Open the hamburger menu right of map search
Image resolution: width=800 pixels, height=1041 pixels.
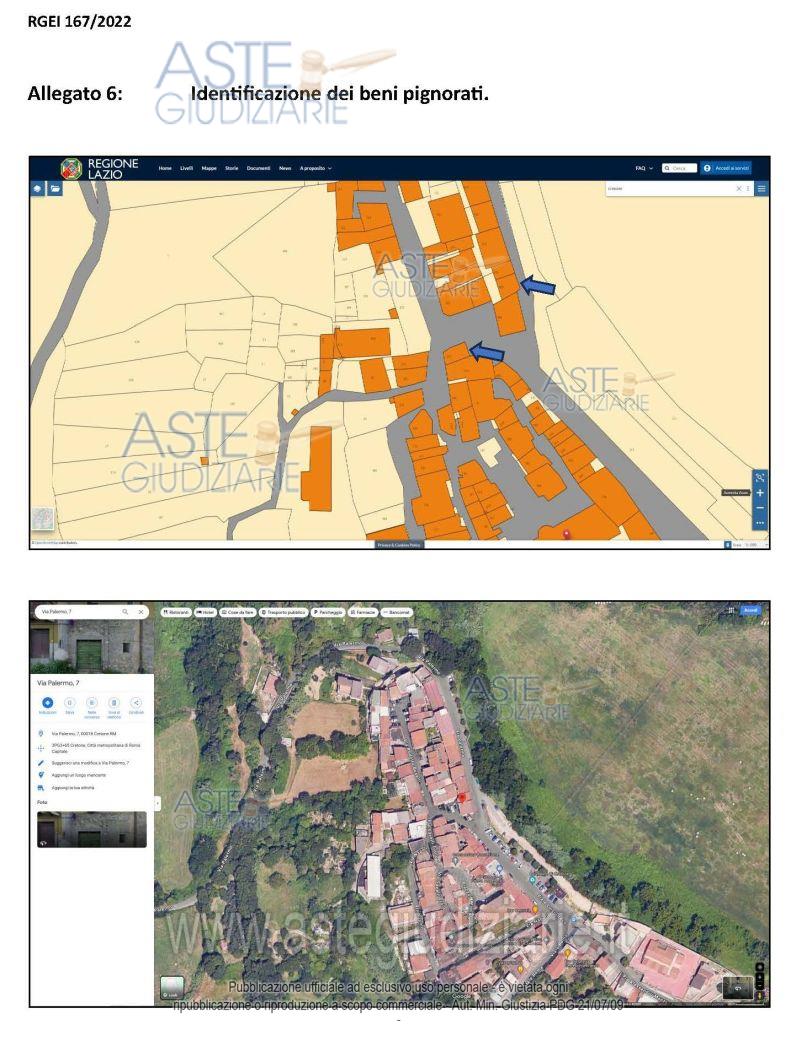pyautogui.click(x=761, y=188)
